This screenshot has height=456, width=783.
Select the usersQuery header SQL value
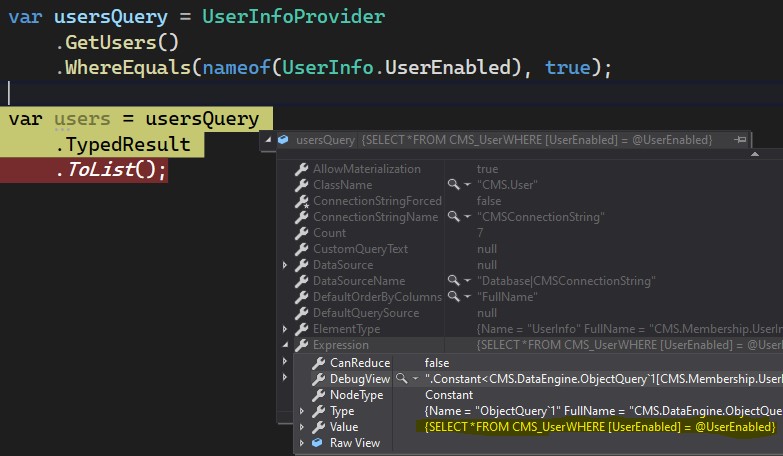[x=537, y=140]
